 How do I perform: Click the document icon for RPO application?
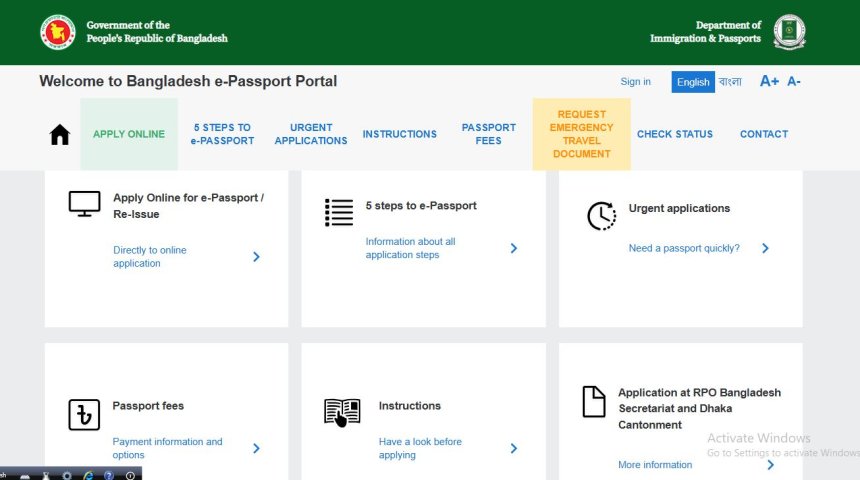point(593,402)
